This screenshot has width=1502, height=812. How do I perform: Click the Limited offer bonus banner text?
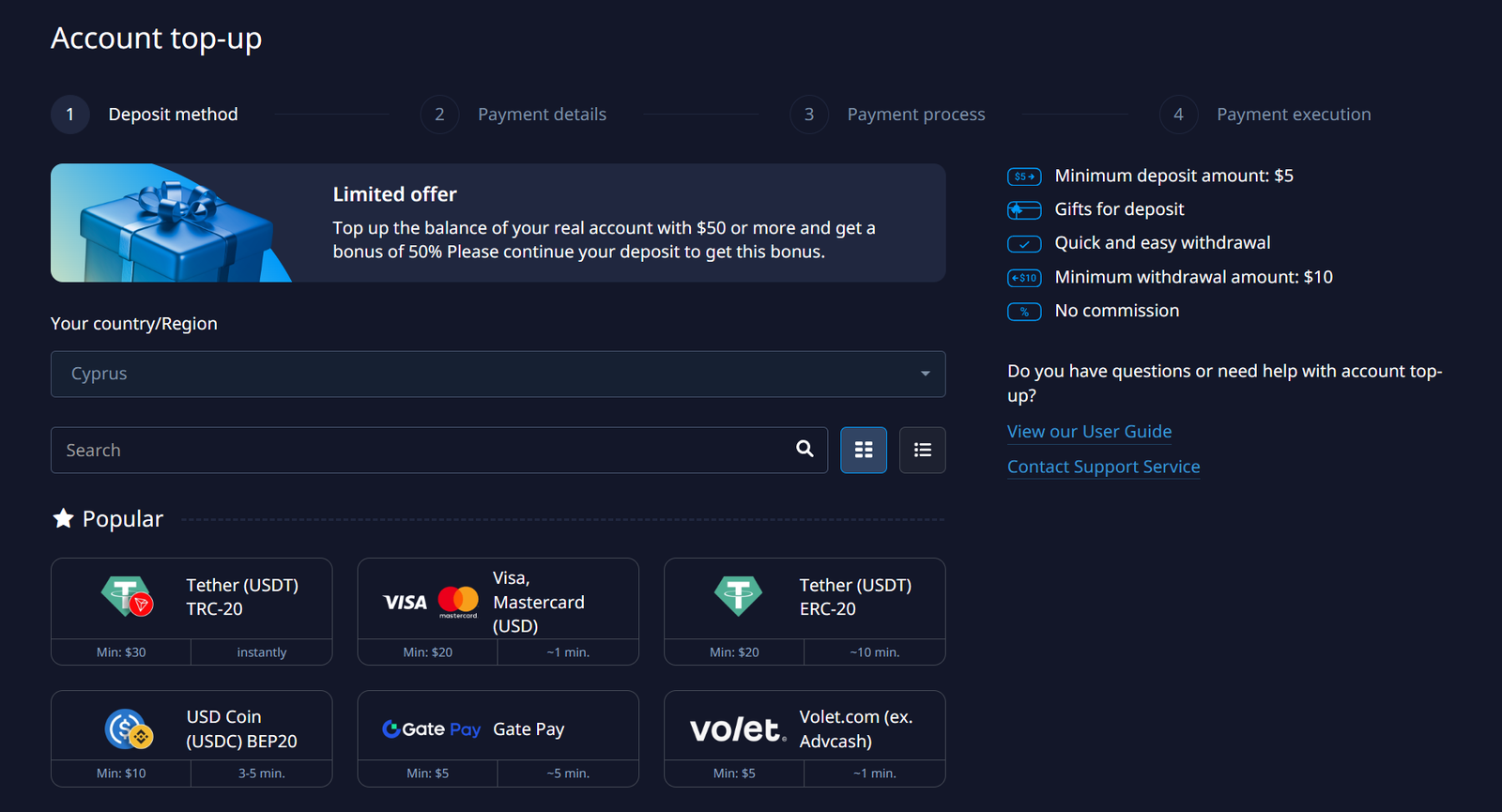click(604, 239)
